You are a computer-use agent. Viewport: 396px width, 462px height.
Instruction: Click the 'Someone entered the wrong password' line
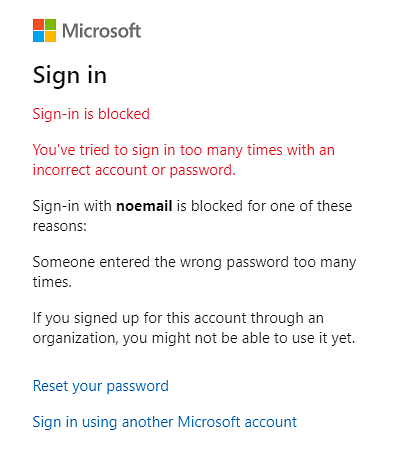tap(194, 263)
